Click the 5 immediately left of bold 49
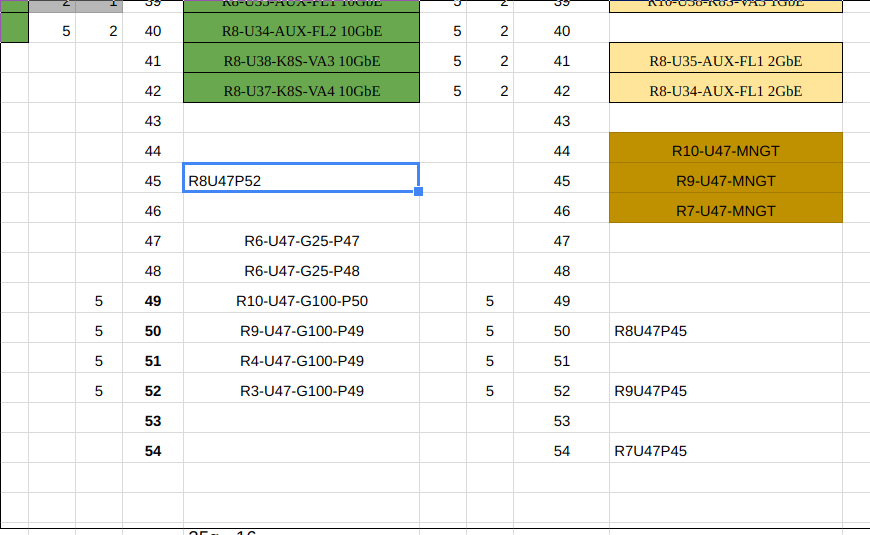The width and height of the screenshot is (870, 535). [x=99, y=301]
